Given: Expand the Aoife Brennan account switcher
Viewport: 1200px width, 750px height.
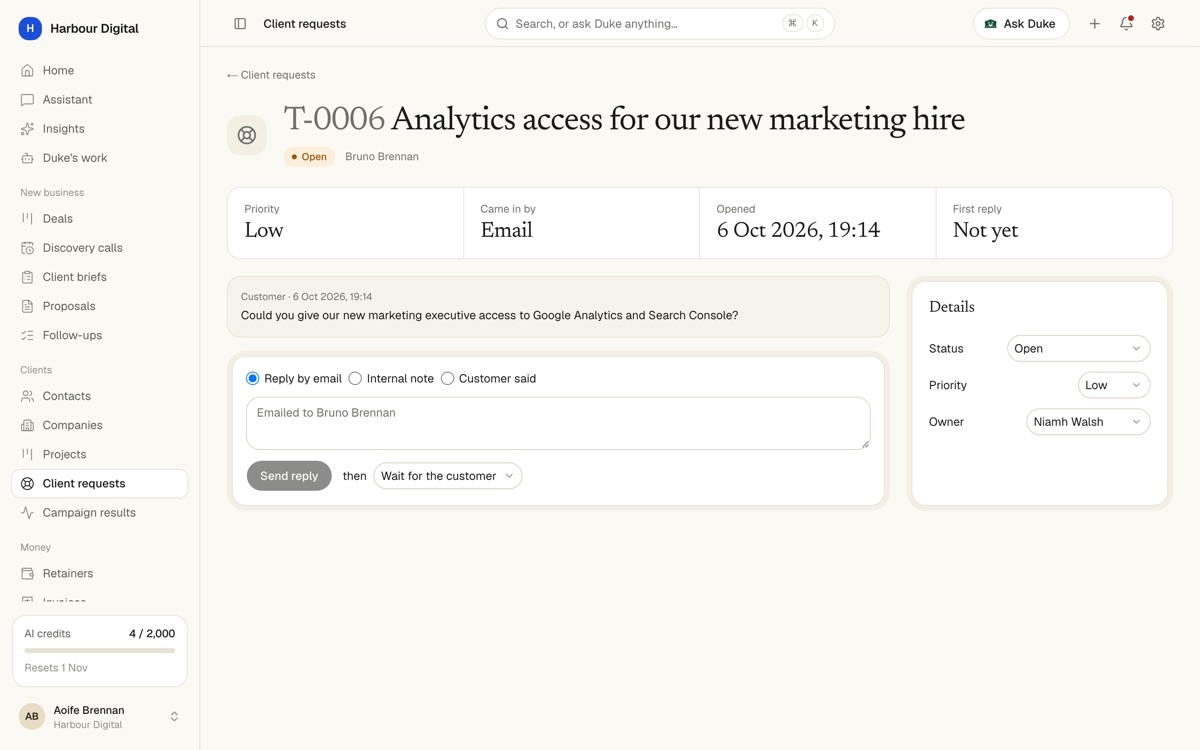Looking at the screenshot, I should [174, 717].
